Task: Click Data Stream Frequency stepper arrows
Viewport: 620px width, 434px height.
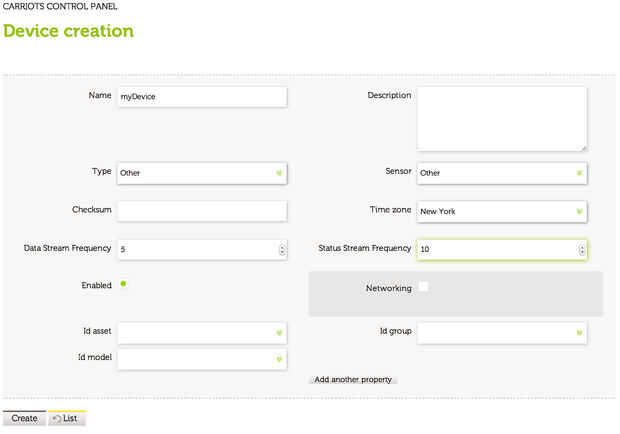Action: coord(281,249)
